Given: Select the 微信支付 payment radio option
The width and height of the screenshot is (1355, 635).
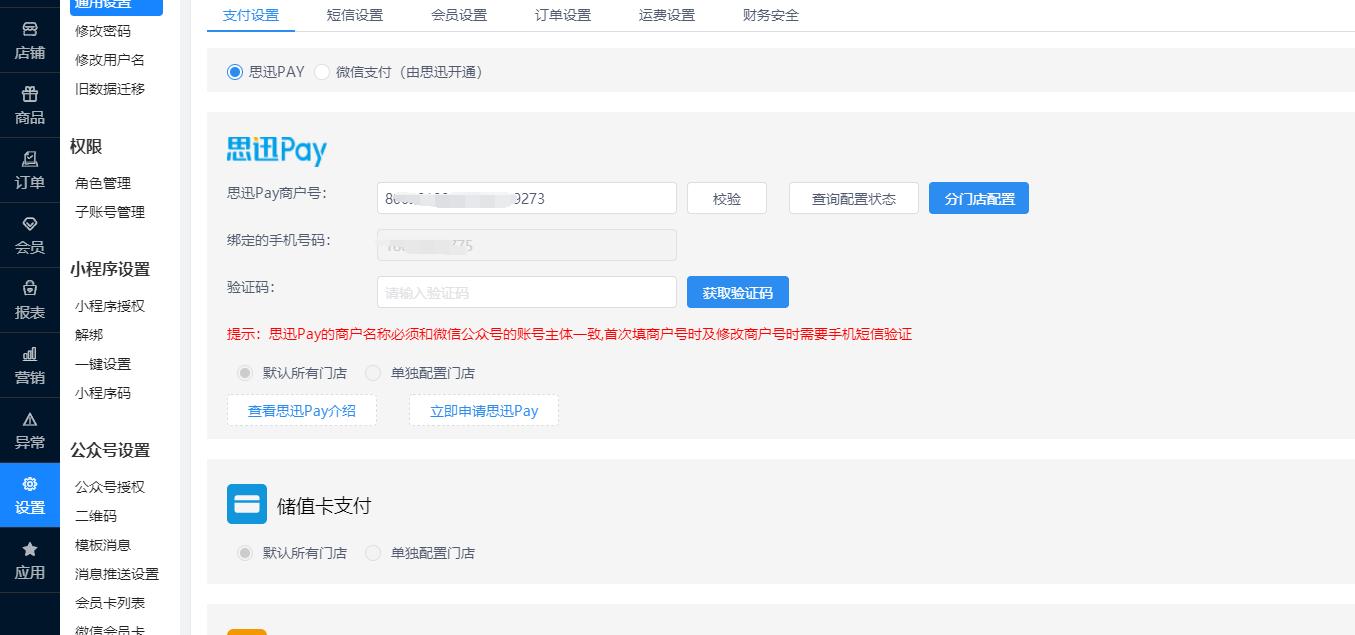Looking at the screenshot, I should (321, 72).
